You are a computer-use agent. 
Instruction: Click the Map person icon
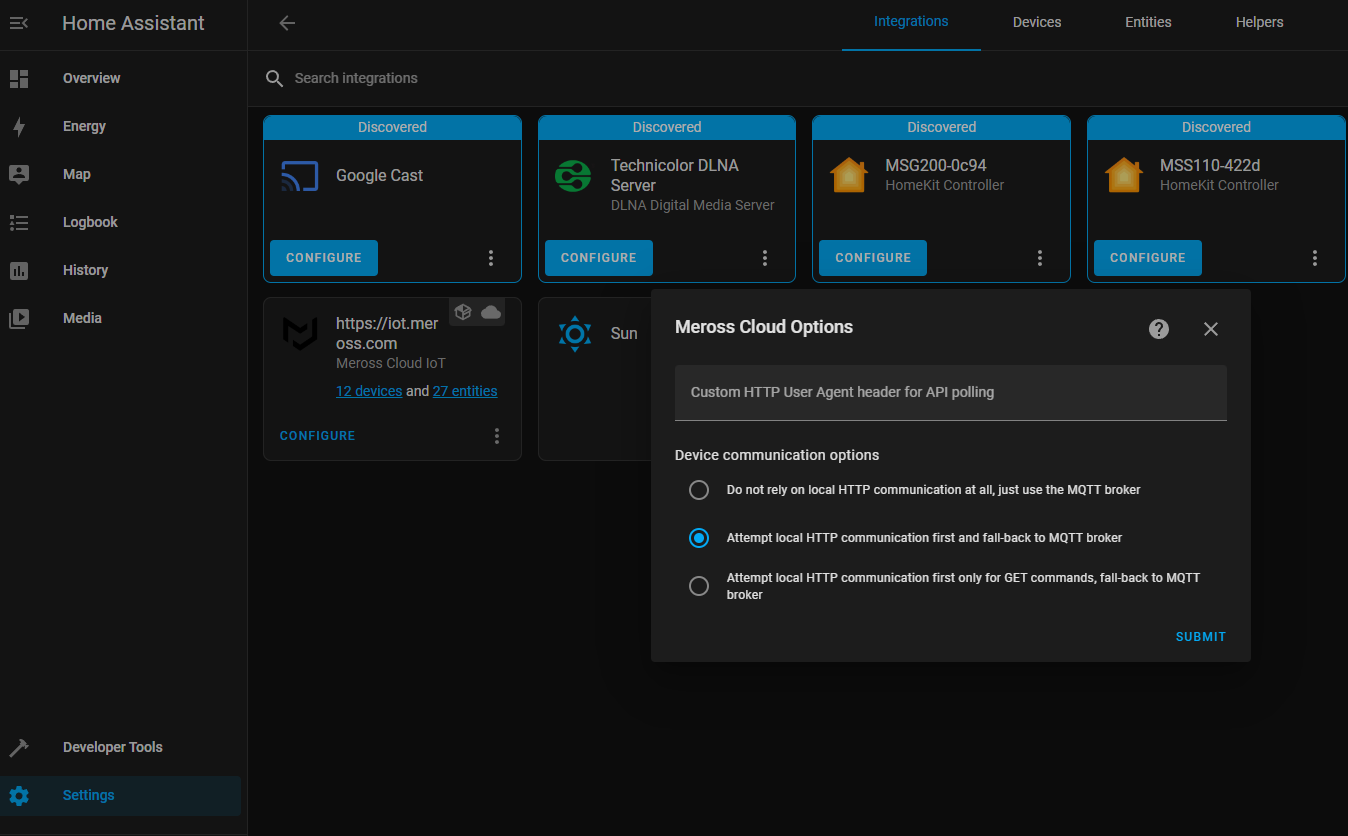coord(19,174)
